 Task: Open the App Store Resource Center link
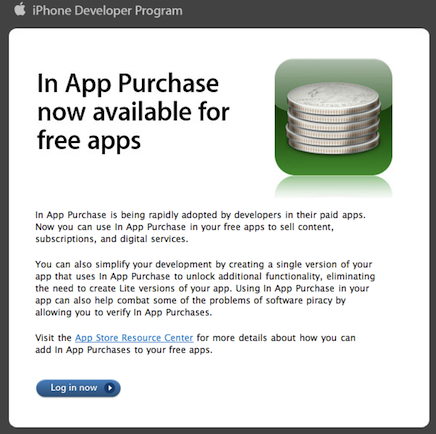(x=134, y=338)
